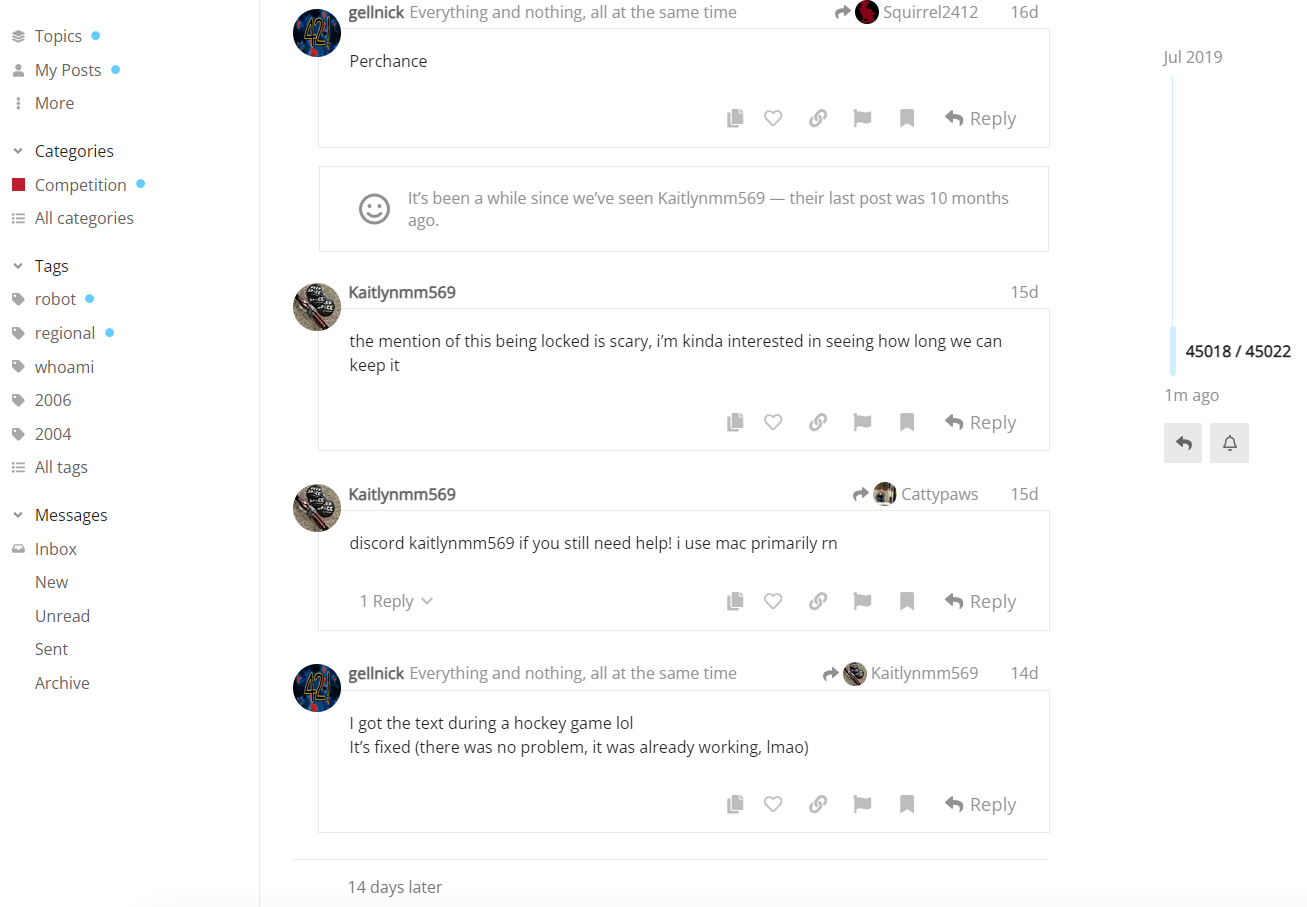1307x907 pixels.
Task: Open the Inbox in messages
Action: click(56, 549)
